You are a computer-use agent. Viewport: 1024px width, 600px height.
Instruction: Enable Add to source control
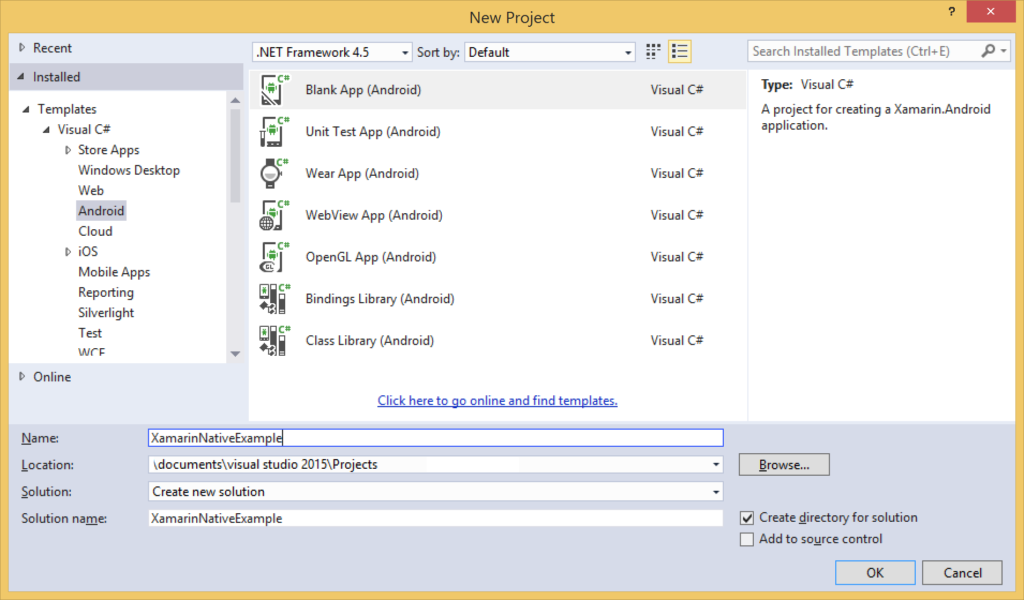tap(746, 538)
